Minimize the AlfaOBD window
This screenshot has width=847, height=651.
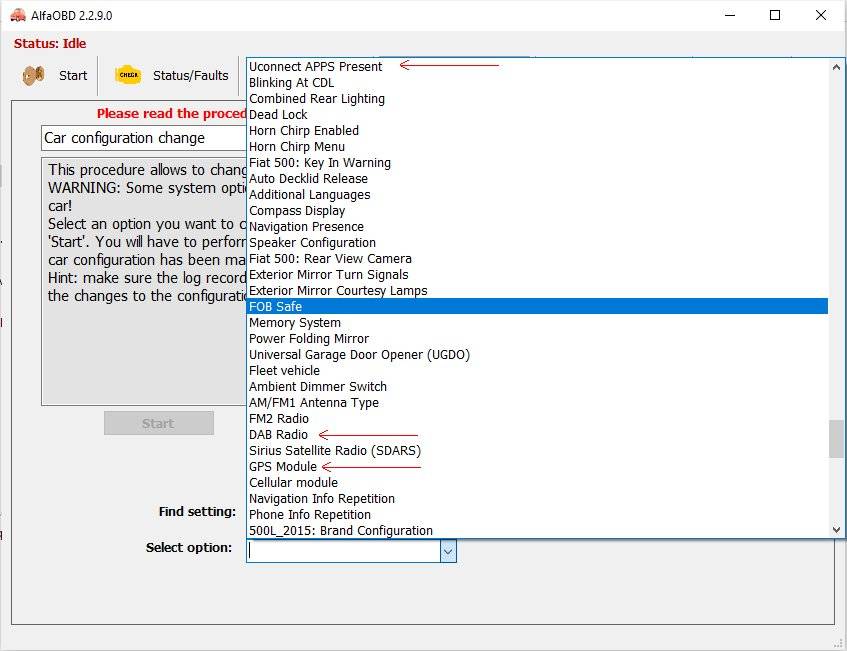pyautogui.click(x=730, y=15)
